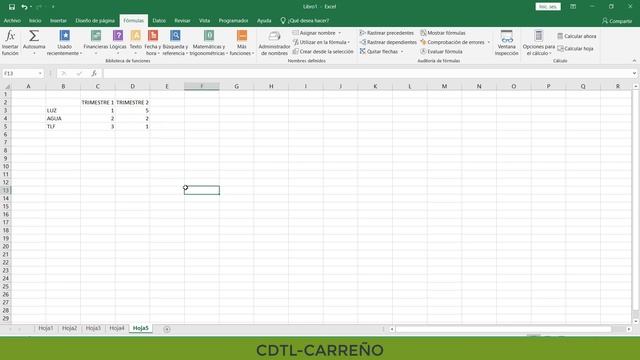
Task: Add a new sheet with plus icon
Action: pos(167,329)
